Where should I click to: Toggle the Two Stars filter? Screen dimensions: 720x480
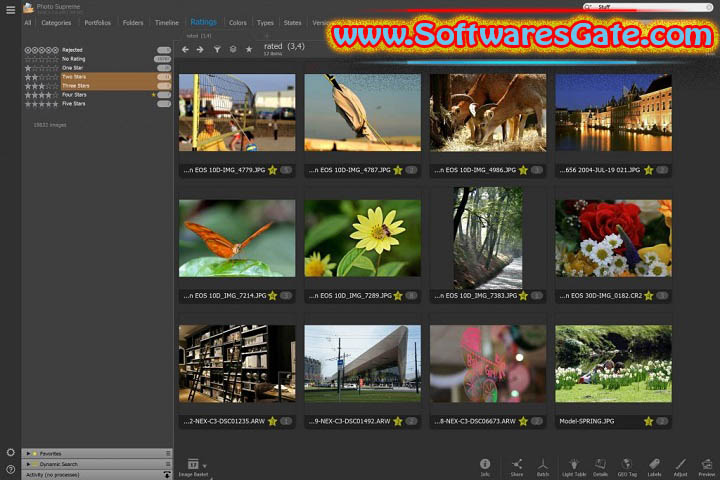coord(97,77)
